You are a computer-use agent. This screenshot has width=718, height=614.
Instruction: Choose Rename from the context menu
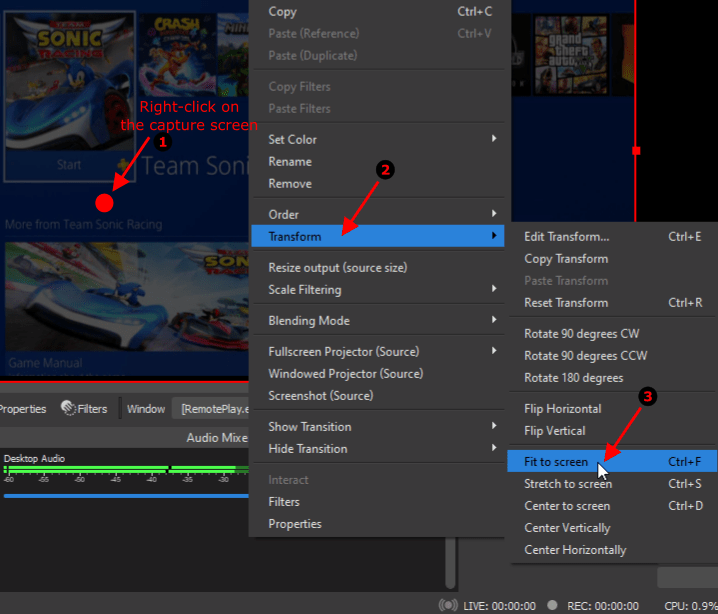[378, 162]
